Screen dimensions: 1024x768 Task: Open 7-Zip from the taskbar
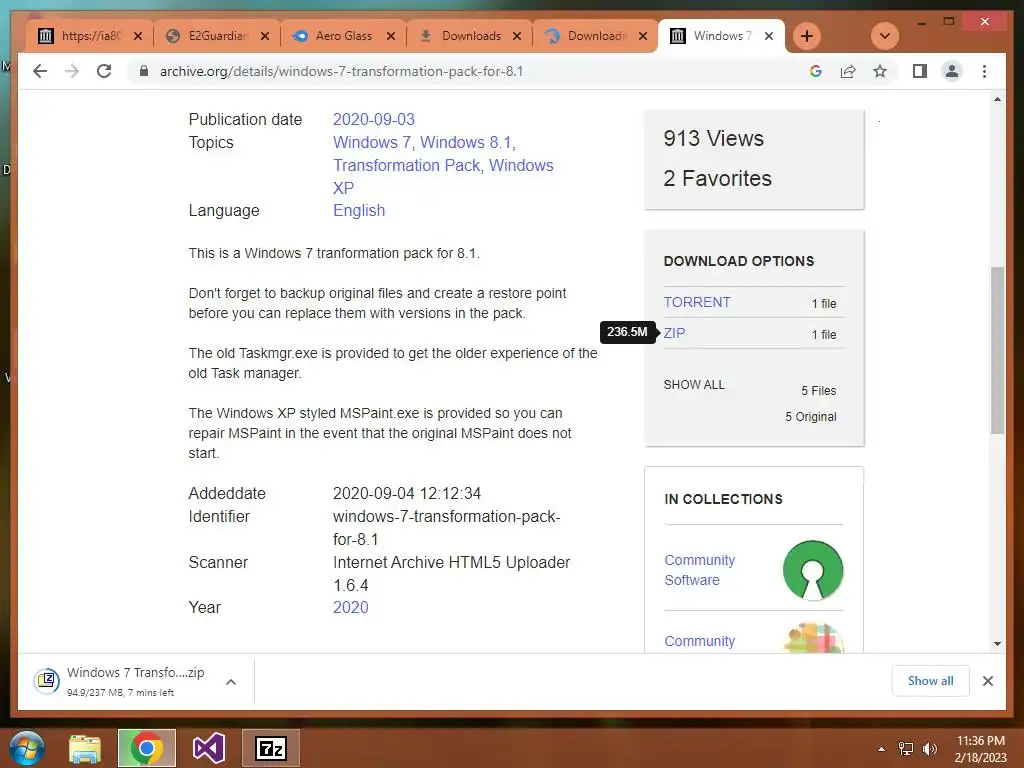click(x=271, y=748)
